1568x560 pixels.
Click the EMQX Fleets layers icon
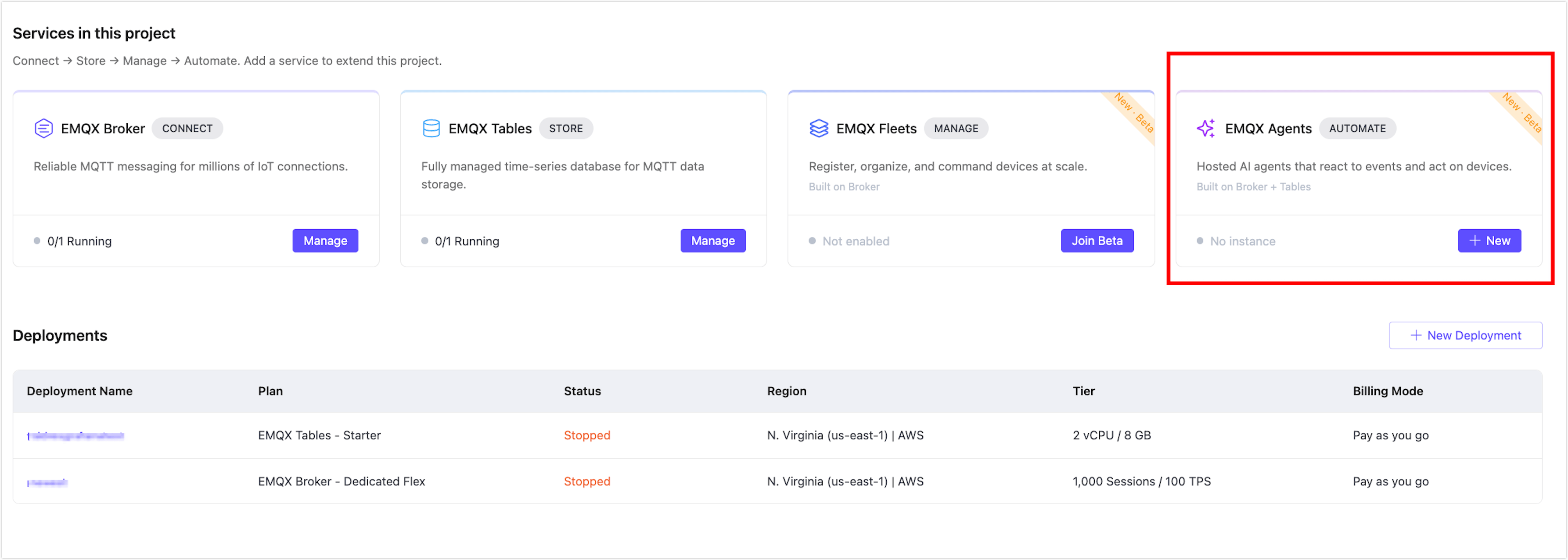[819, 129]
